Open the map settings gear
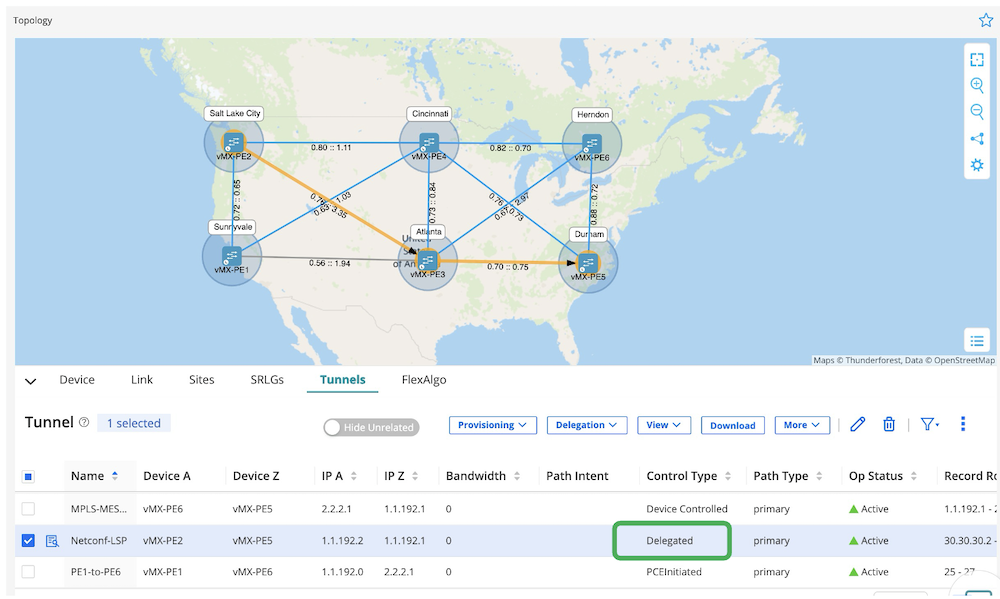 coord(977,165)
